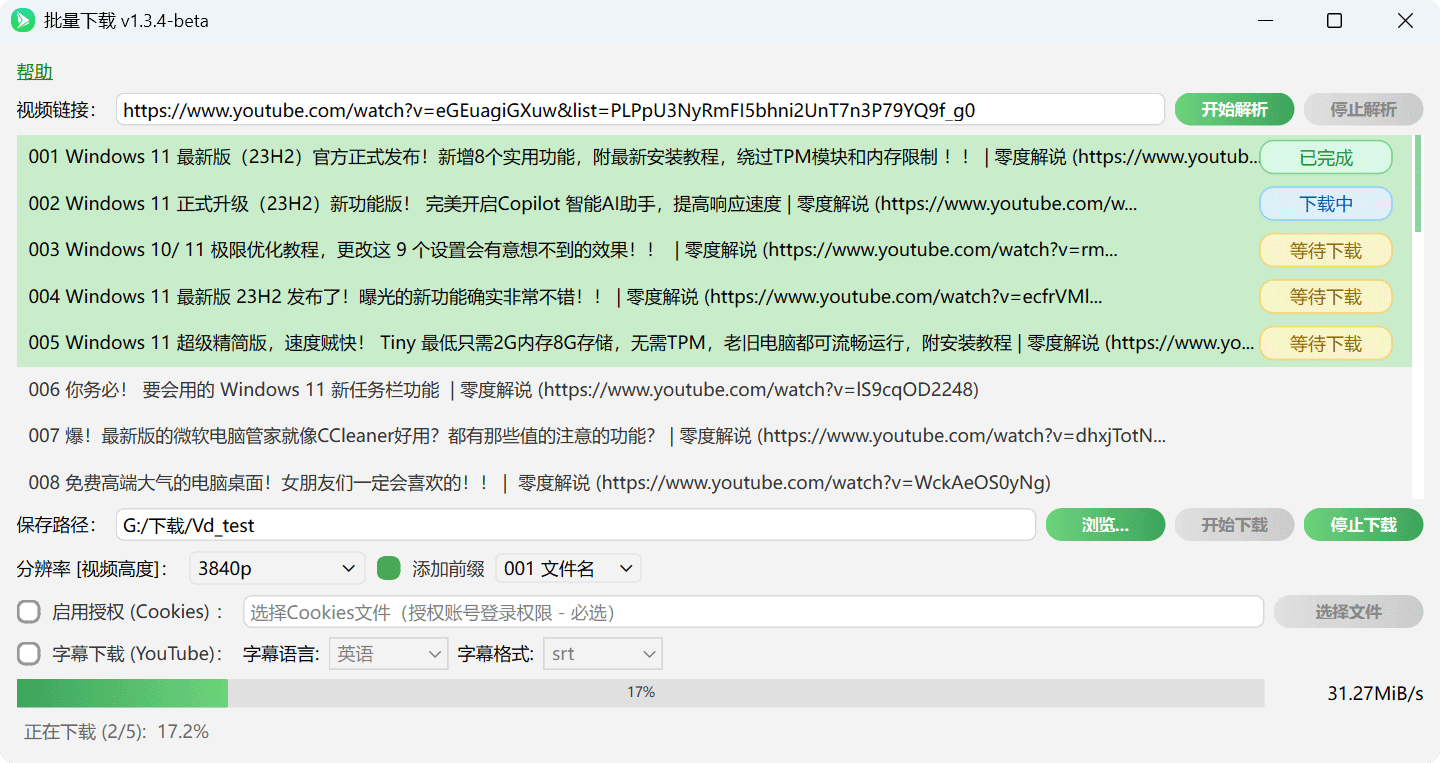Open the 字幕语言 英语 dropdown
Image resolution: width=1440 pixels, height=763 pixels.
point(389,654)
